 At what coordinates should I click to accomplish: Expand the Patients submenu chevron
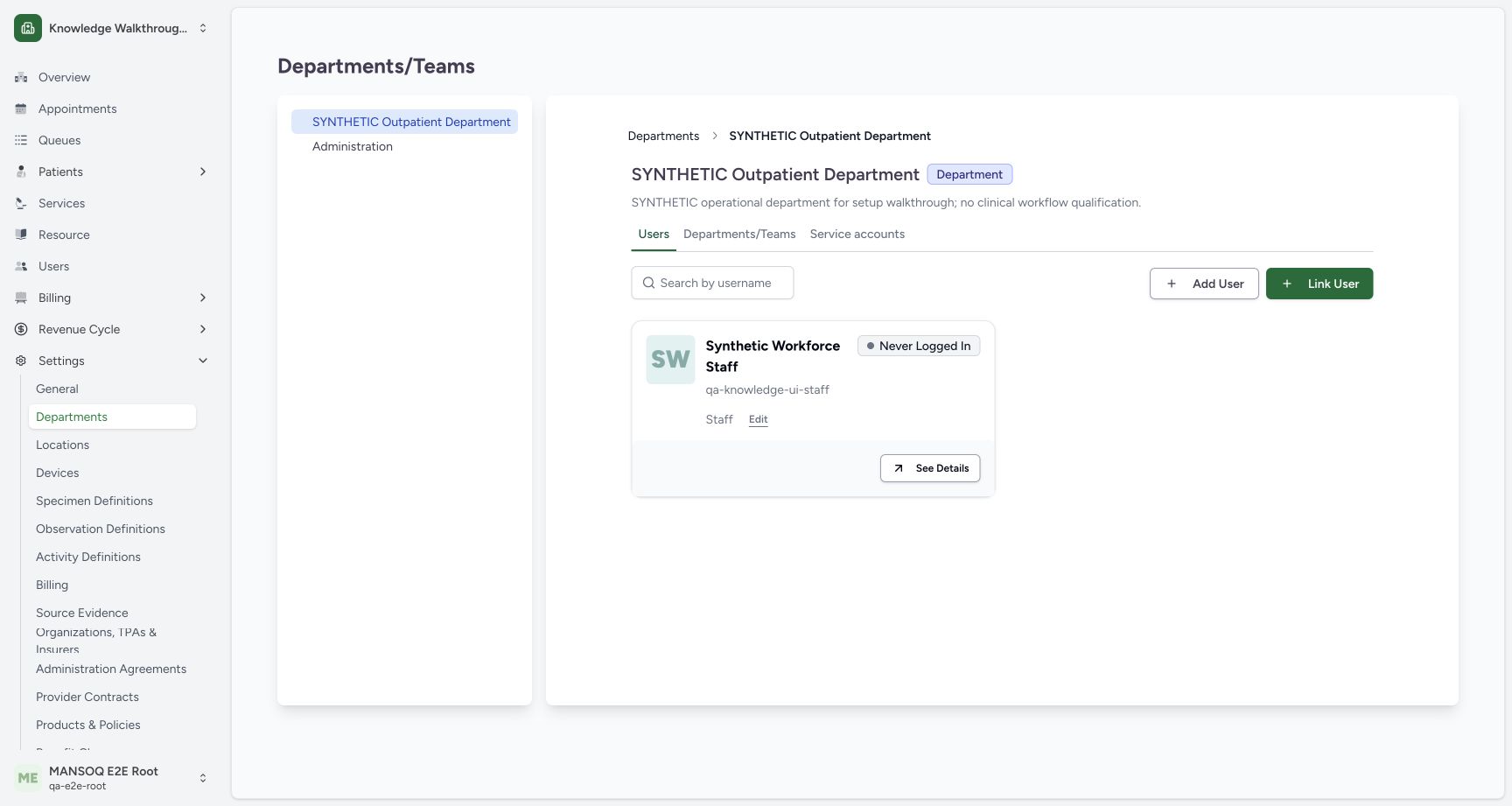(203, 172)
